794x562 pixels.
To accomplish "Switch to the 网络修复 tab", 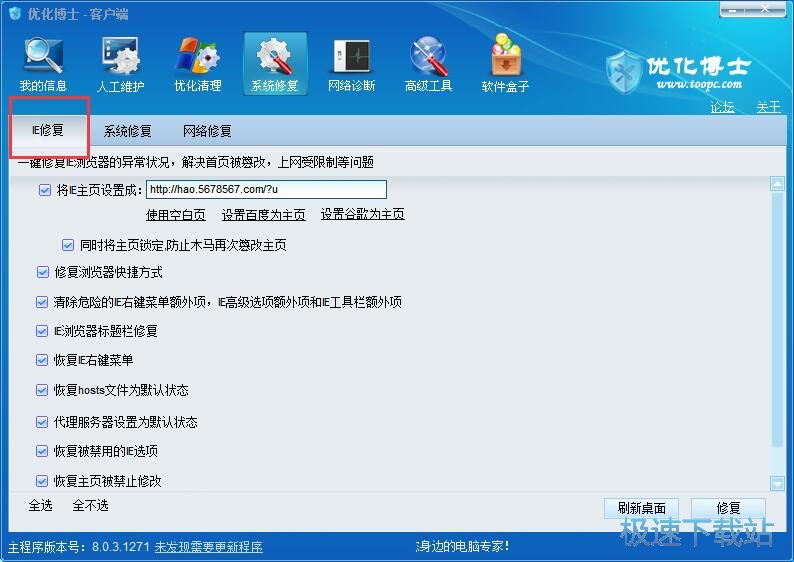I will pyautogui.click(x=207, y=131).
